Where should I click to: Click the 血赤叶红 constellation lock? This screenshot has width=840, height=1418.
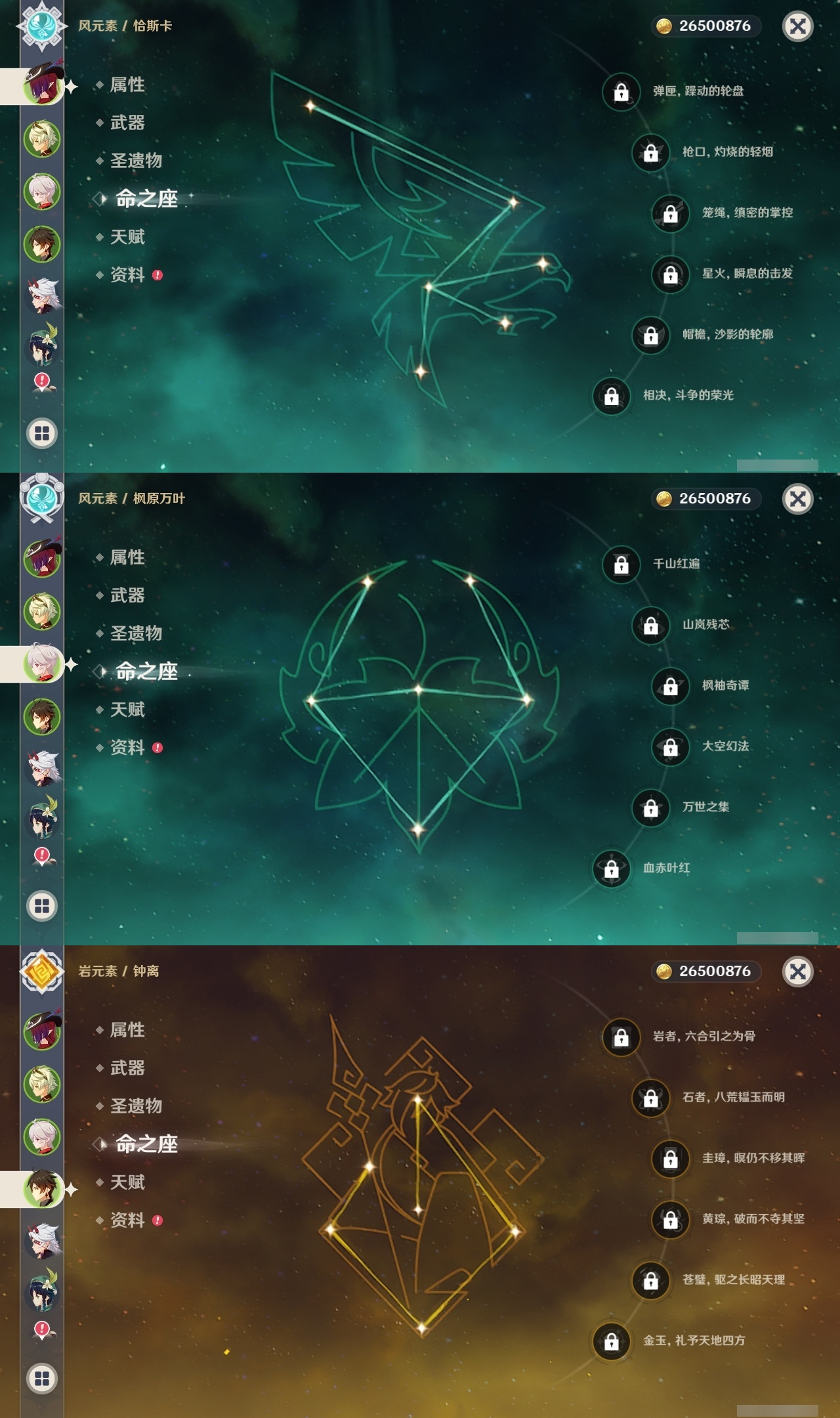click(x=611, y=869)
